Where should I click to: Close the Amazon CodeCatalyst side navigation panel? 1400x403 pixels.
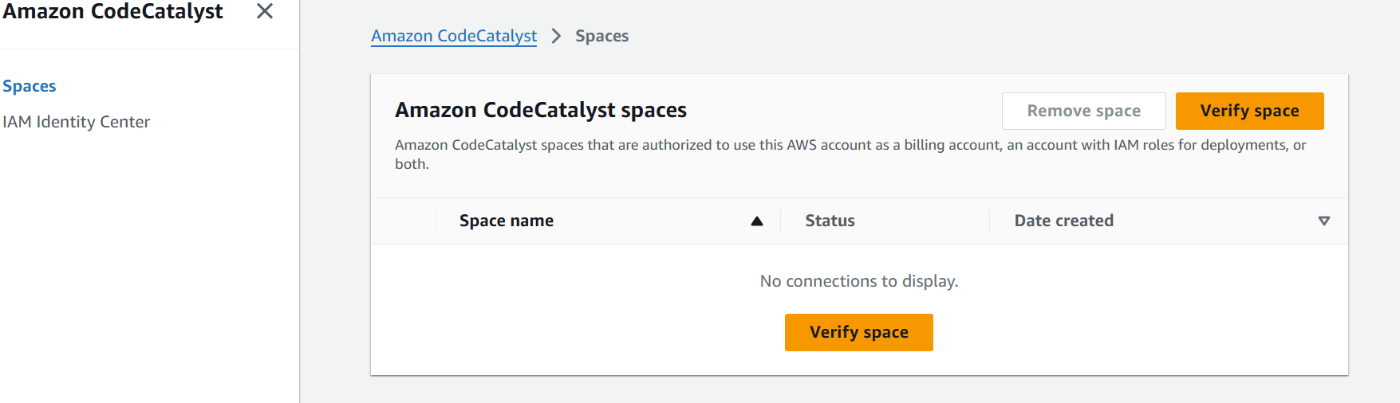tap(264, 12)
